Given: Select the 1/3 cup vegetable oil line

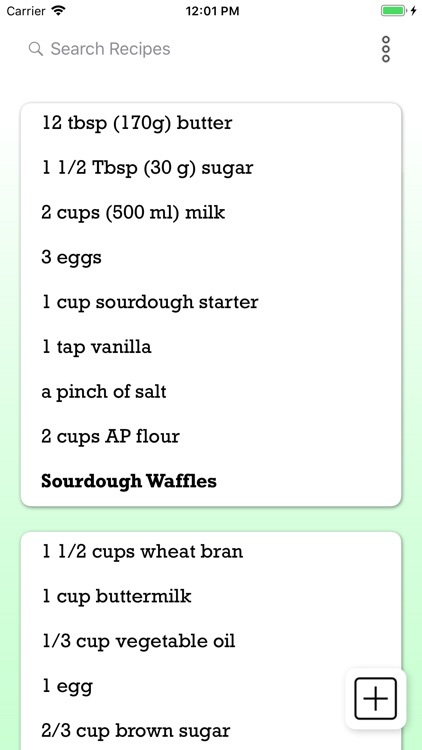Looking at the screenshot, I should (139, 641).
